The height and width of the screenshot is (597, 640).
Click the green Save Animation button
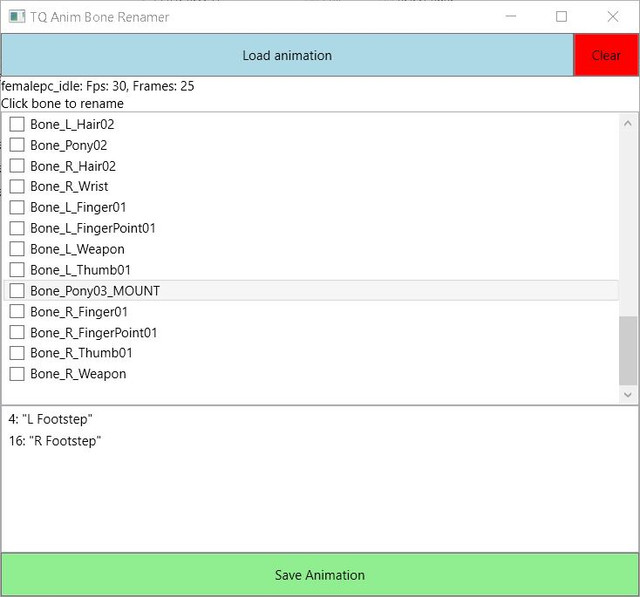coord(320,575)
